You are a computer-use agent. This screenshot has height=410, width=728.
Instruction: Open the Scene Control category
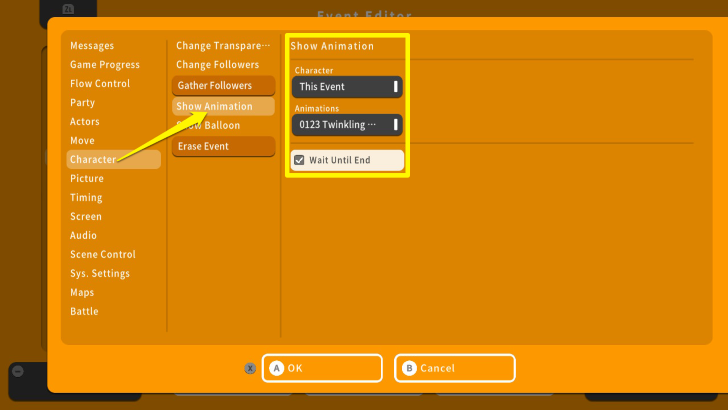(x=103, y=254)
